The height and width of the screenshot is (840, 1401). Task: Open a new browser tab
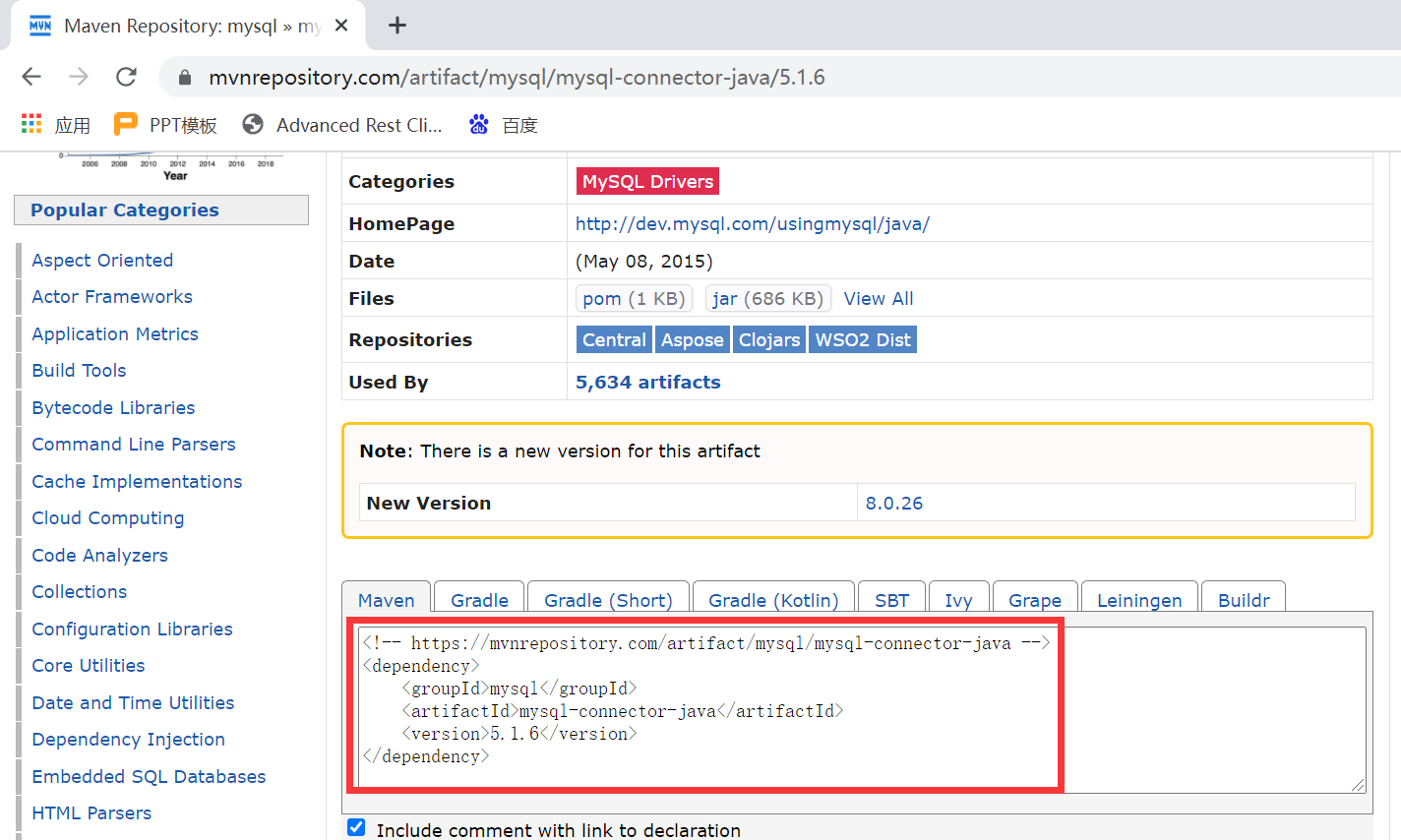coord(397,26)
